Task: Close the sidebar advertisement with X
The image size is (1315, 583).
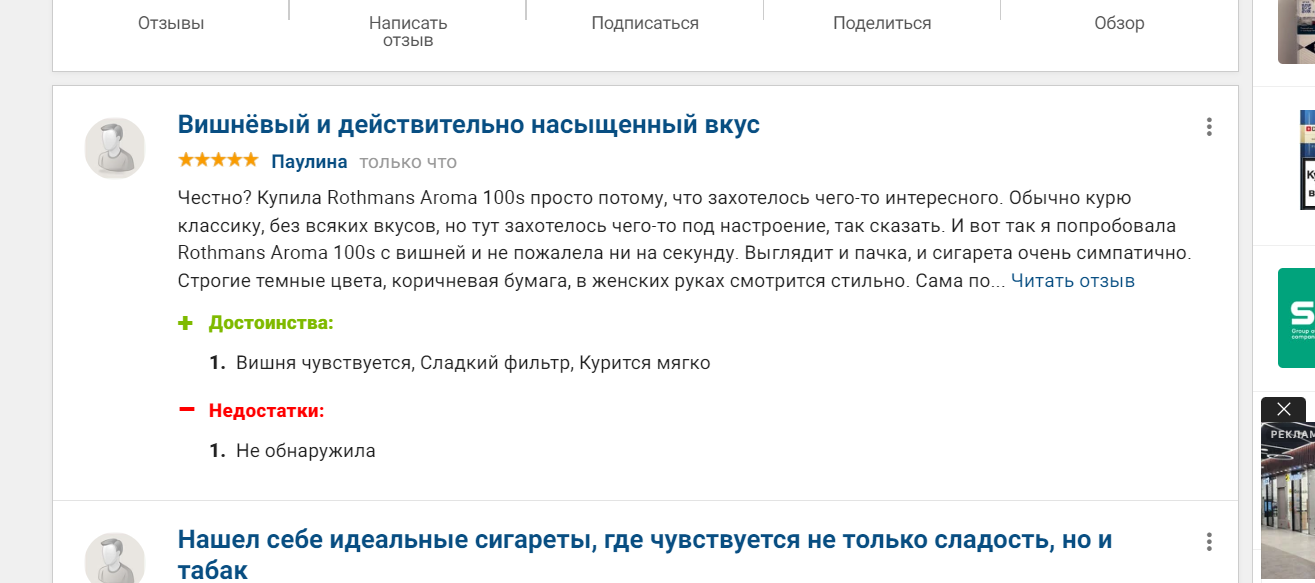Action: 1284,409
